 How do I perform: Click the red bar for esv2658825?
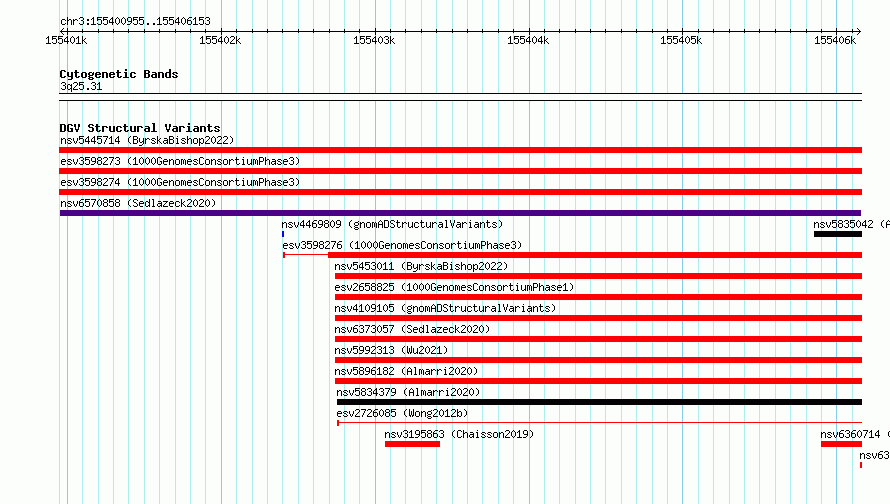click(598, 297)
